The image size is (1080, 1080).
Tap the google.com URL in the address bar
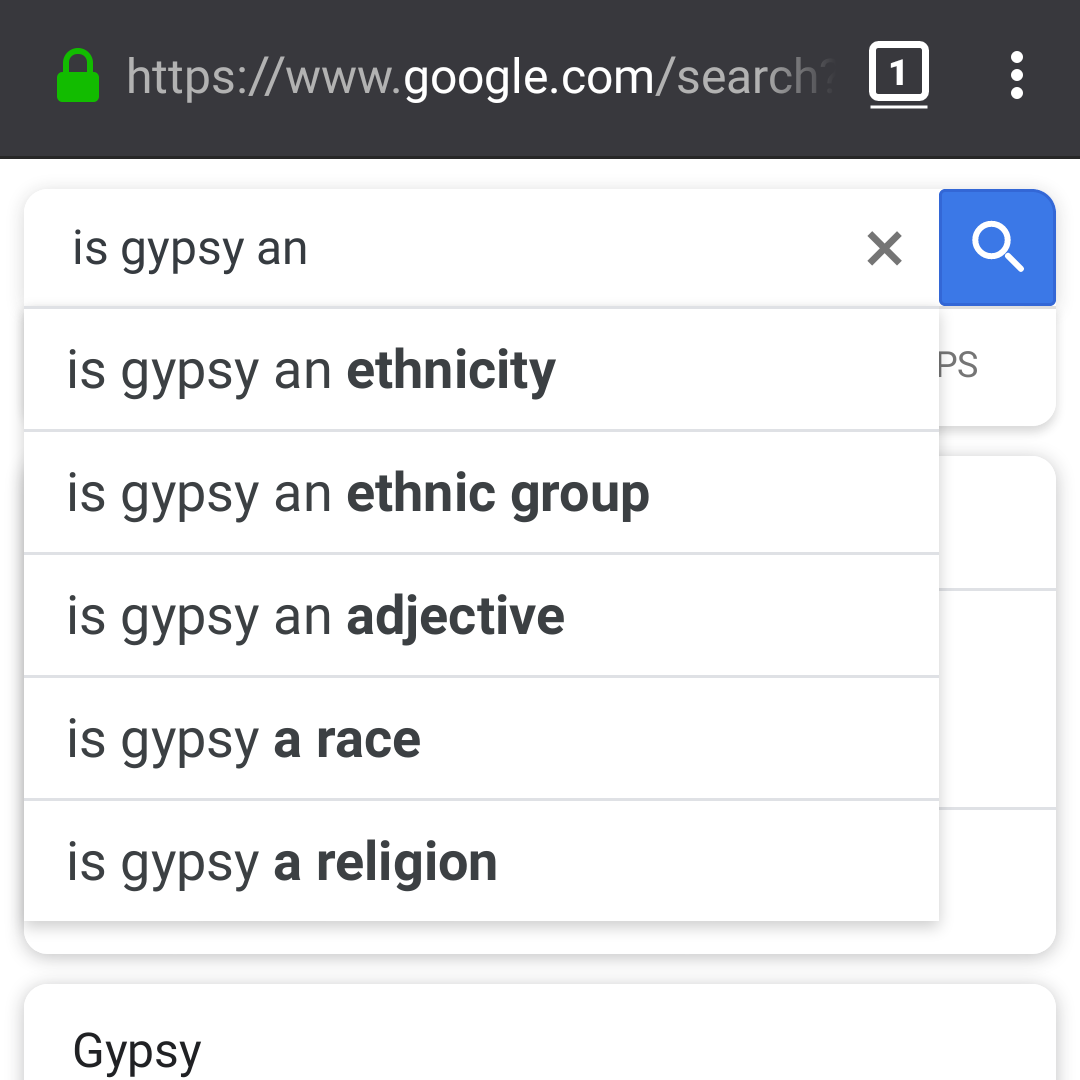tap(480, 77)
